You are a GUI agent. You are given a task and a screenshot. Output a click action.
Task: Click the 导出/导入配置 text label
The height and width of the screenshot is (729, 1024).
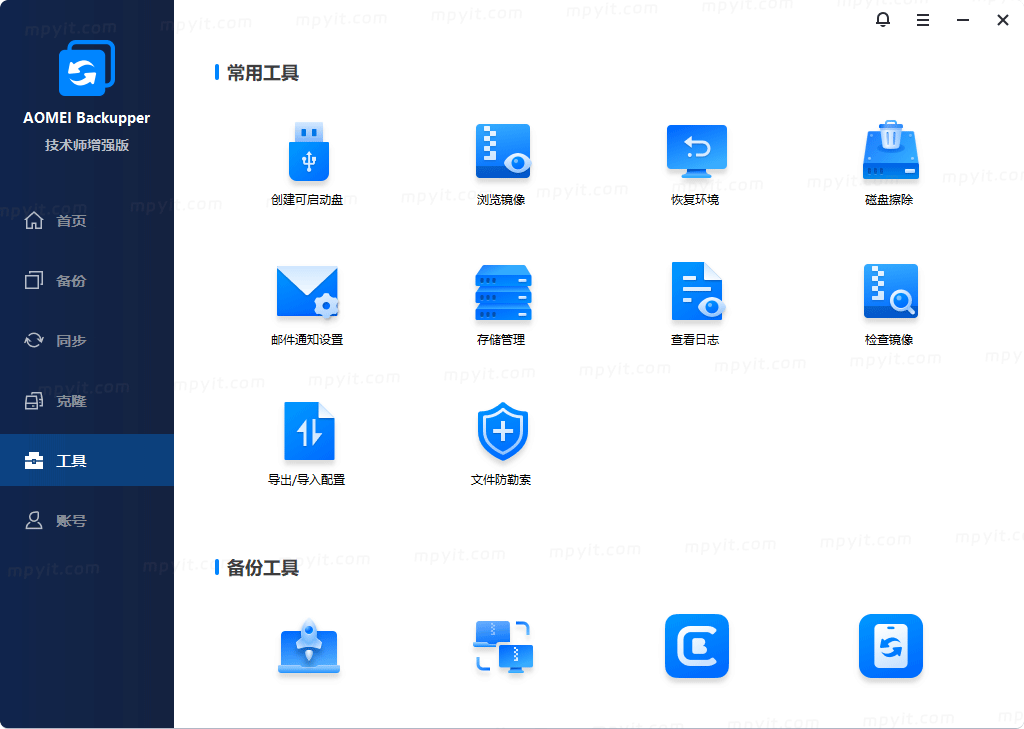click(306, 479)
